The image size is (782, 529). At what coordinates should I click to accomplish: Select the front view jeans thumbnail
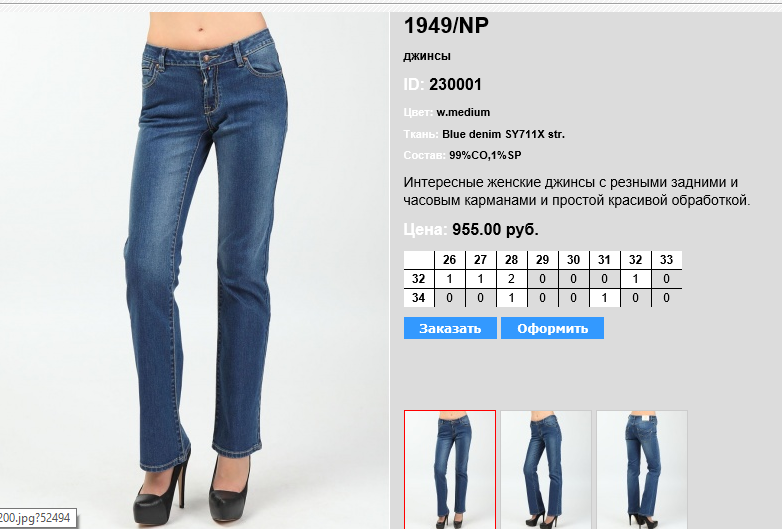point(450,469)
